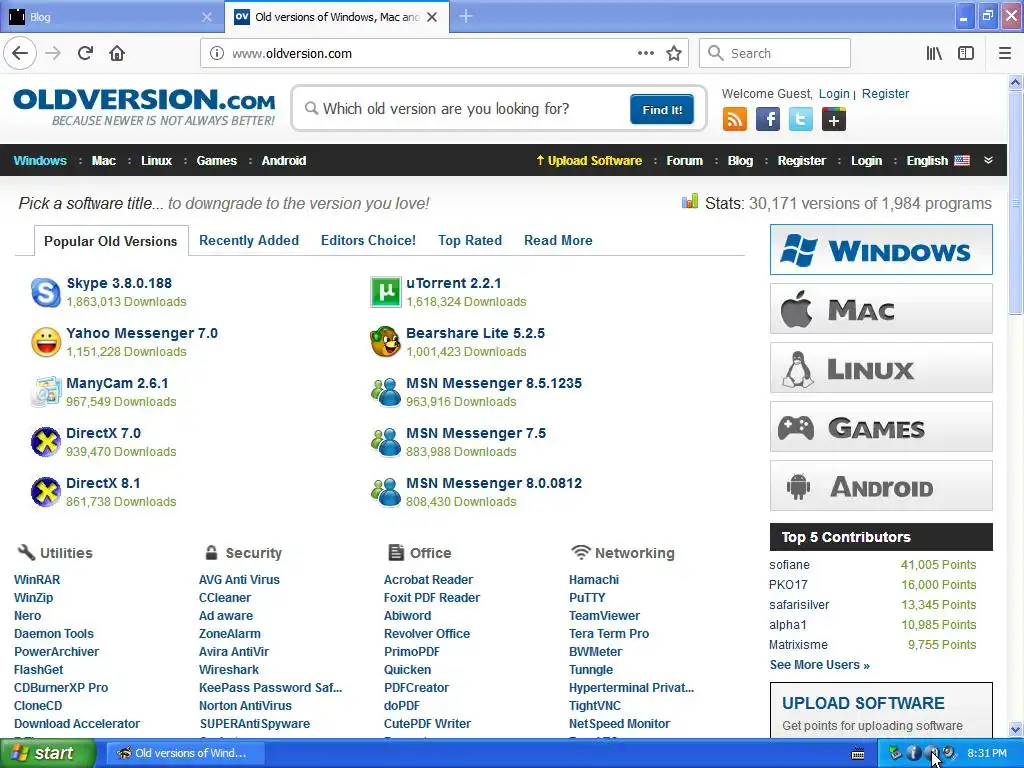The width and height of the screenshot is (1024, 768).
Task: Expand the nav bar double-chevron arrow
Action: point(988,160)
